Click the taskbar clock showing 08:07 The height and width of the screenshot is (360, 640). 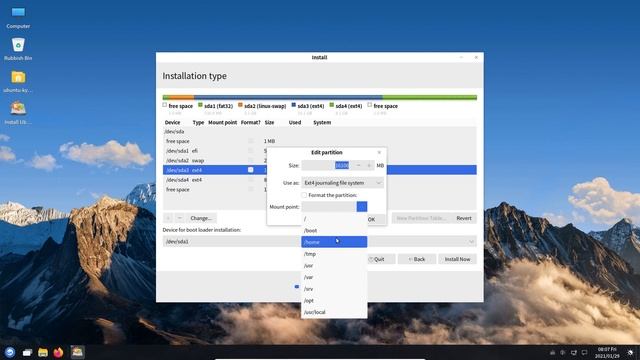pyautogui.click(x=607, y=352)
